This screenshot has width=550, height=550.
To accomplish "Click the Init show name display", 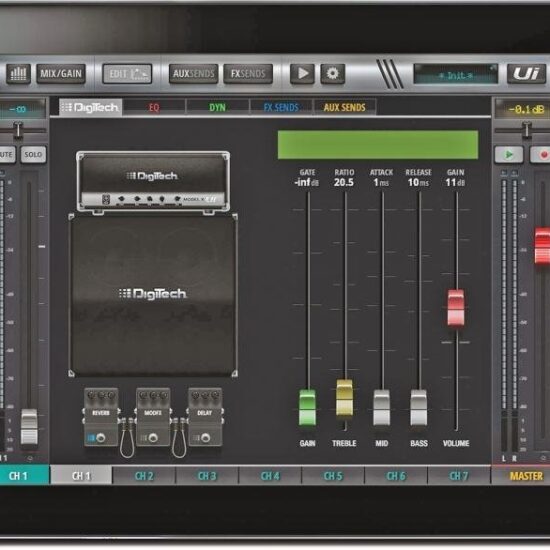I will [x=456, y=74].
